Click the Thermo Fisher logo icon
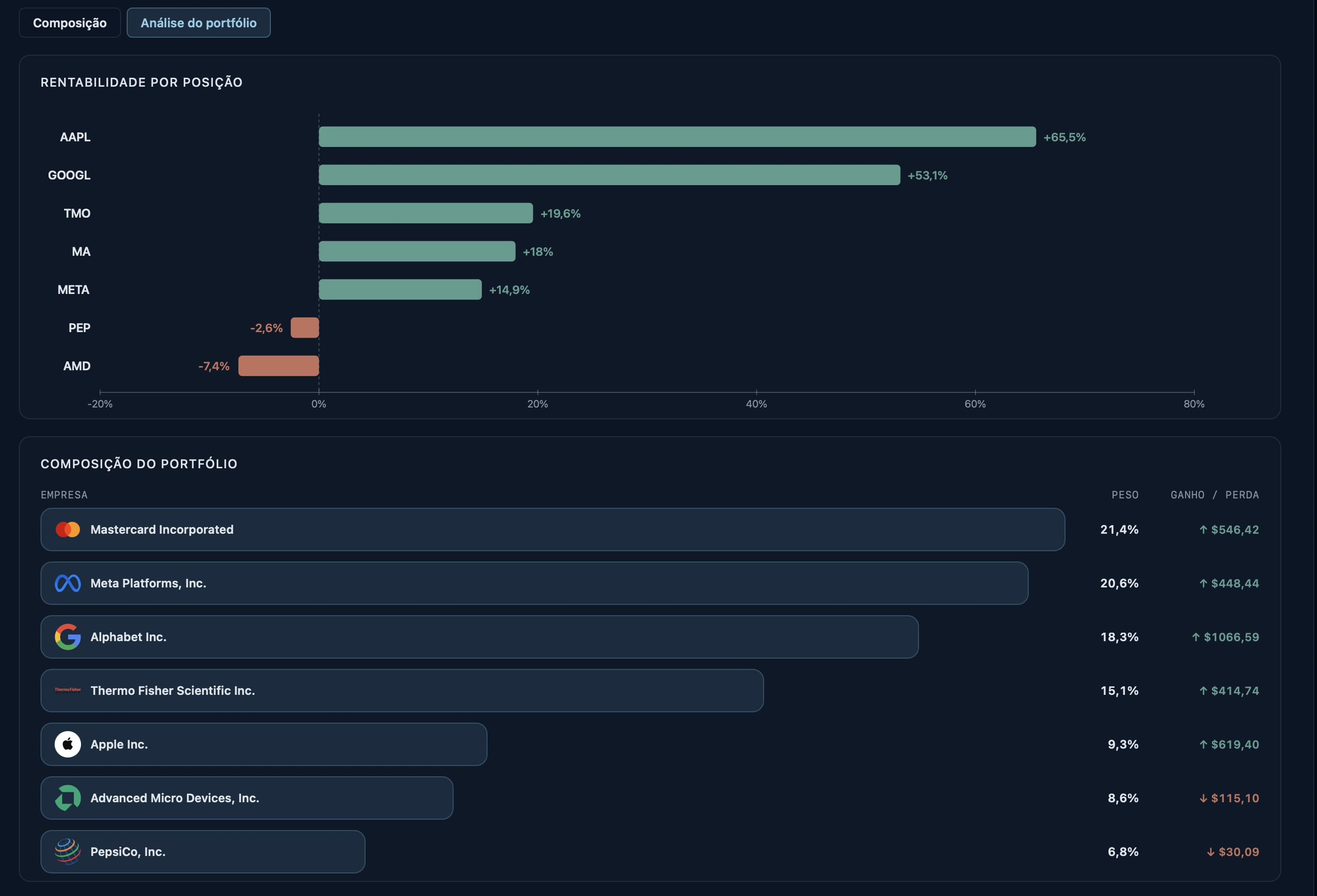 click(67, 690)
